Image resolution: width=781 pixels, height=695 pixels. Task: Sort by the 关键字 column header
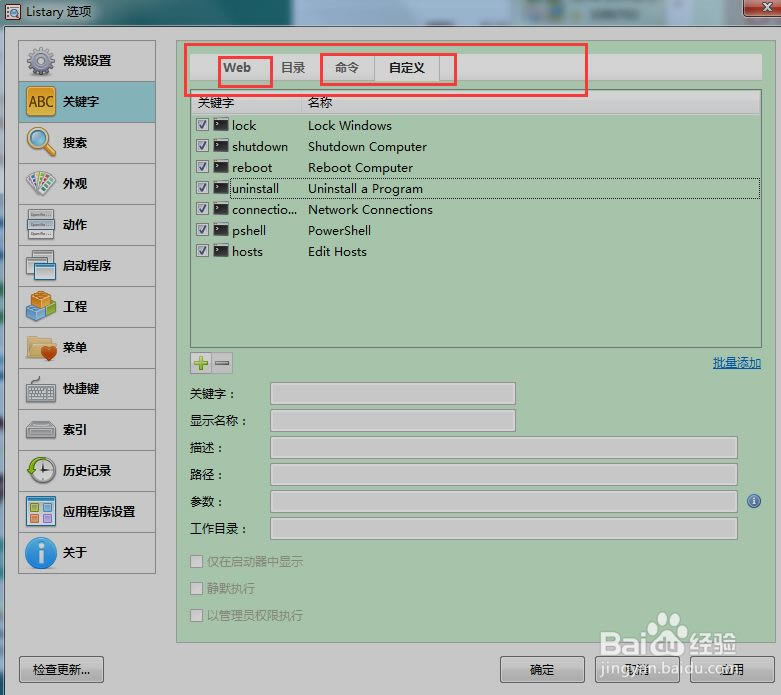(x=247, y=103)
